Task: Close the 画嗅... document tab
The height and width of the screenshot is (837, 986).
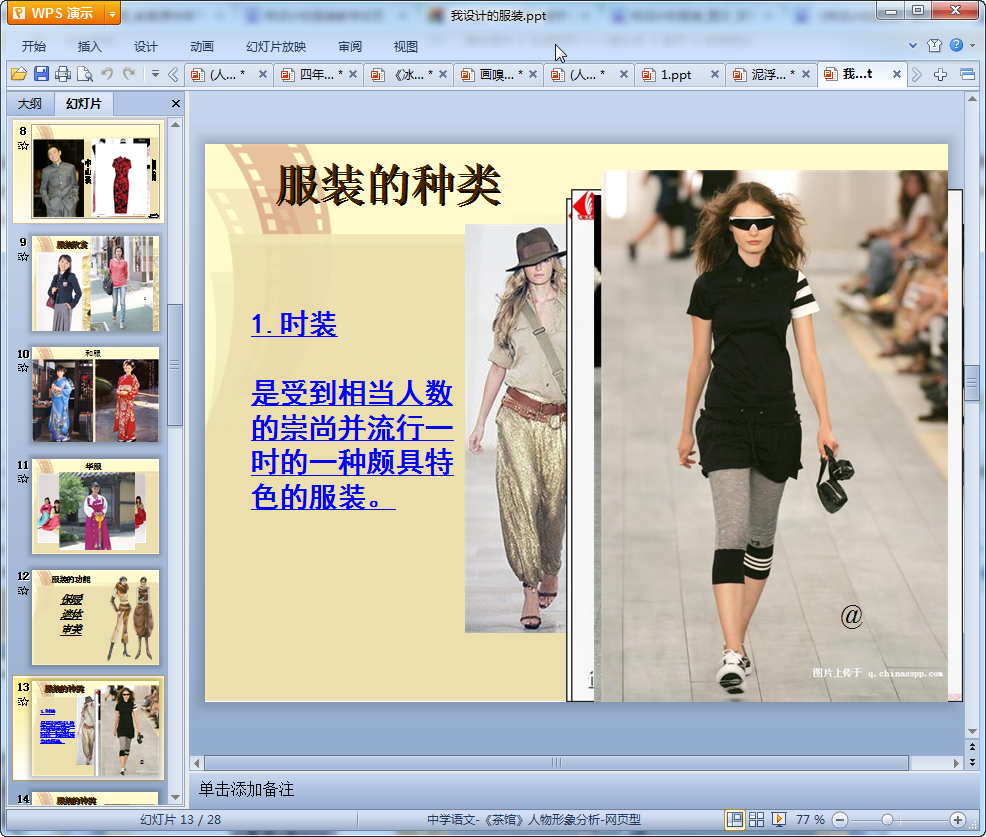Action: [x=533, y=74]
